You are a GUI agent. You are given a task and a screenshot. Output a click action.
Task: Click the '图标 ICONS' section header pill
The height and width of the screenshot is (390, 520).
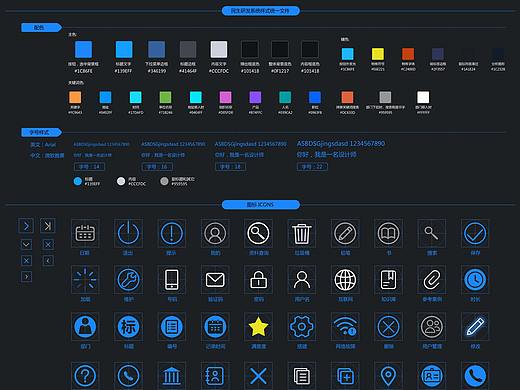pos(261,205)
